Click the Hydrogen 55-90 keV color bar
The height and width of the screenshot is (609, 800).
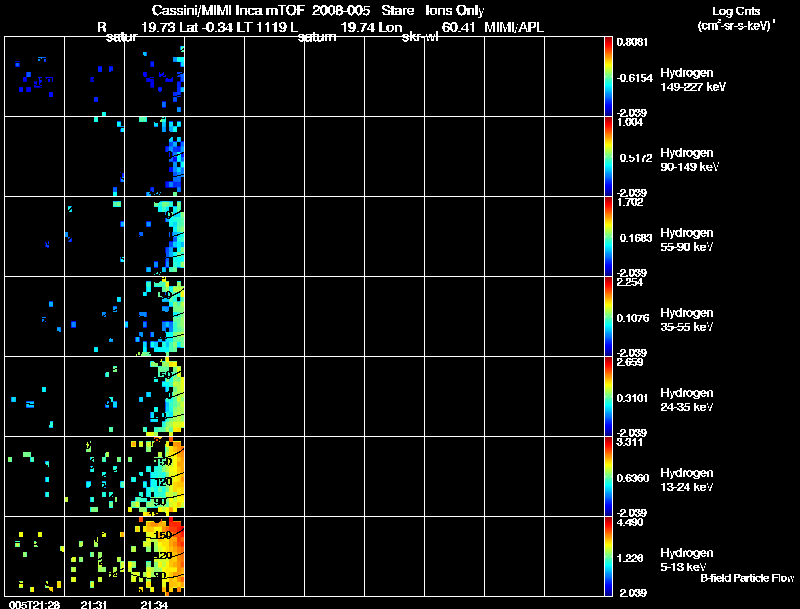tap(609, 237)
